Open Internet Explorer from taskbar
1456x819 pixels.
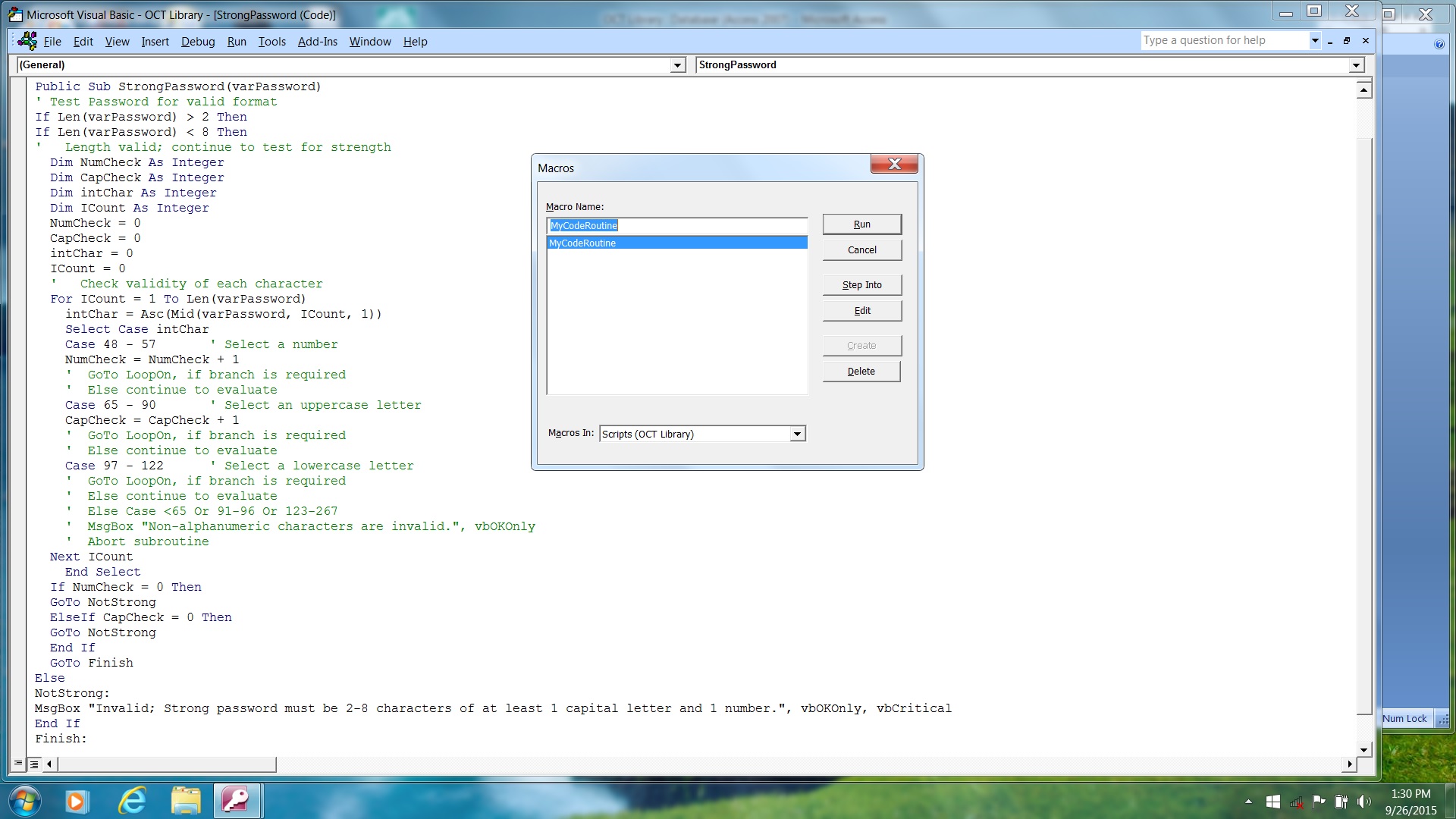tap(133, 801)
